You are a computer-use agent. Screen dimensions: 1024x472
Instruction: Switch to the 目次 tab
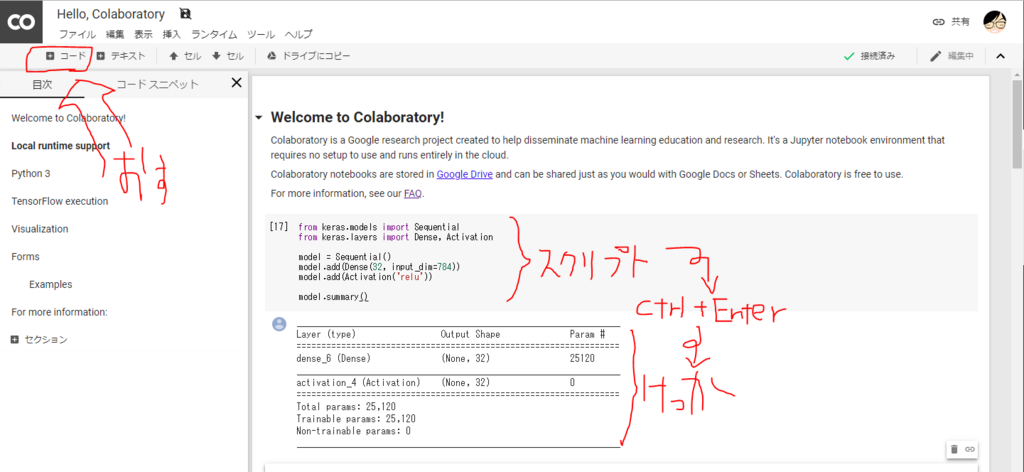[42, 84]
